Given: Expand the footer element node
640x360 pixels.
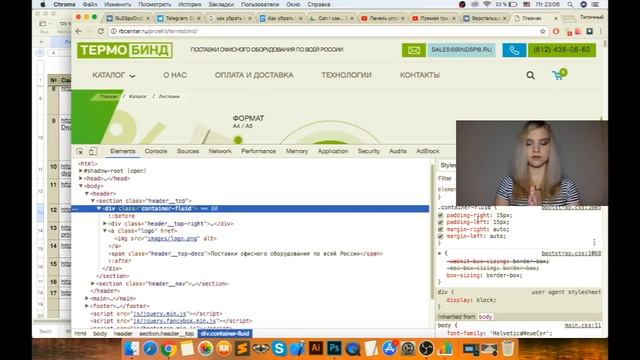Looking at the screenshot, I should 87,306.
